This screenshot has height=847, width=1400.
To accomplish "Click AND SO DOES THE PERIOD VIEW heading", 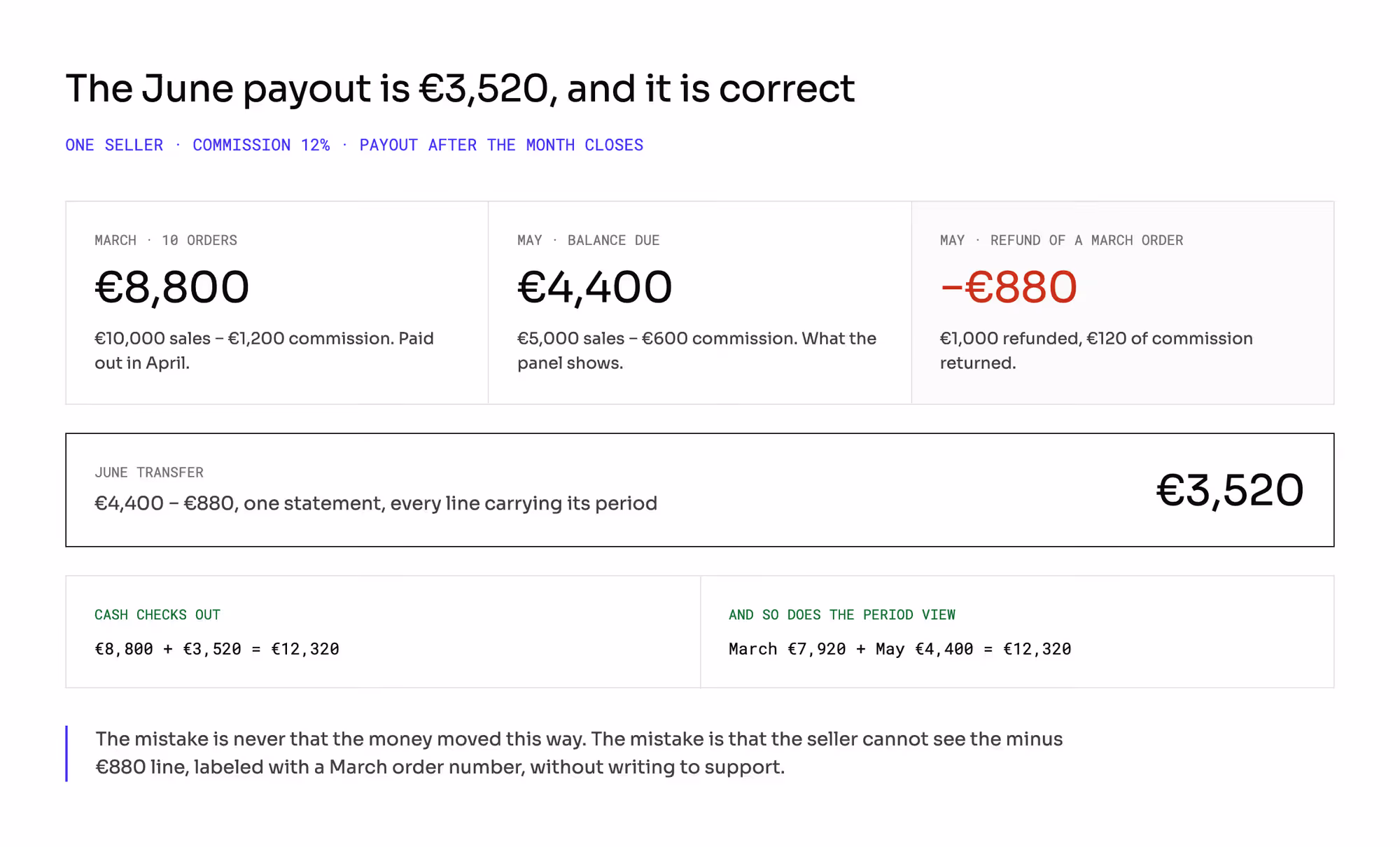I will 842,615.
